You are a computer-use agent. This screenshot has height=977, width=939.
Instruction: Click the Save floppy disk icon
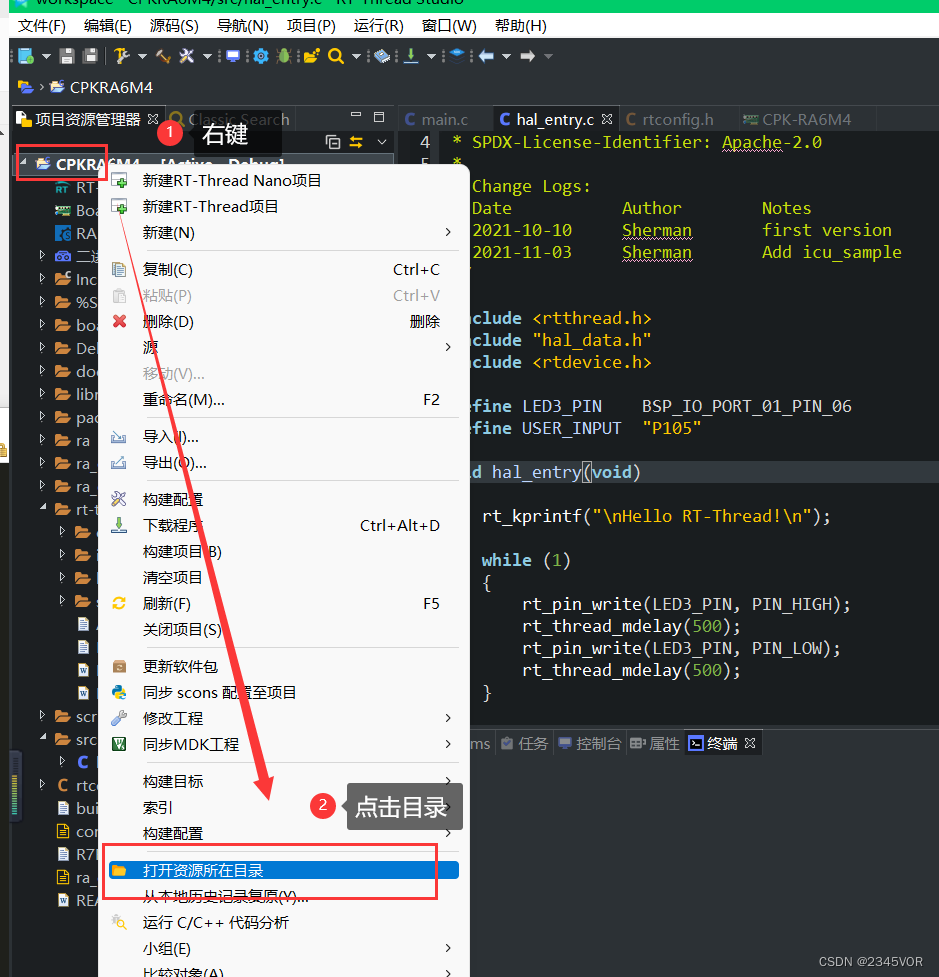(67, 56)
